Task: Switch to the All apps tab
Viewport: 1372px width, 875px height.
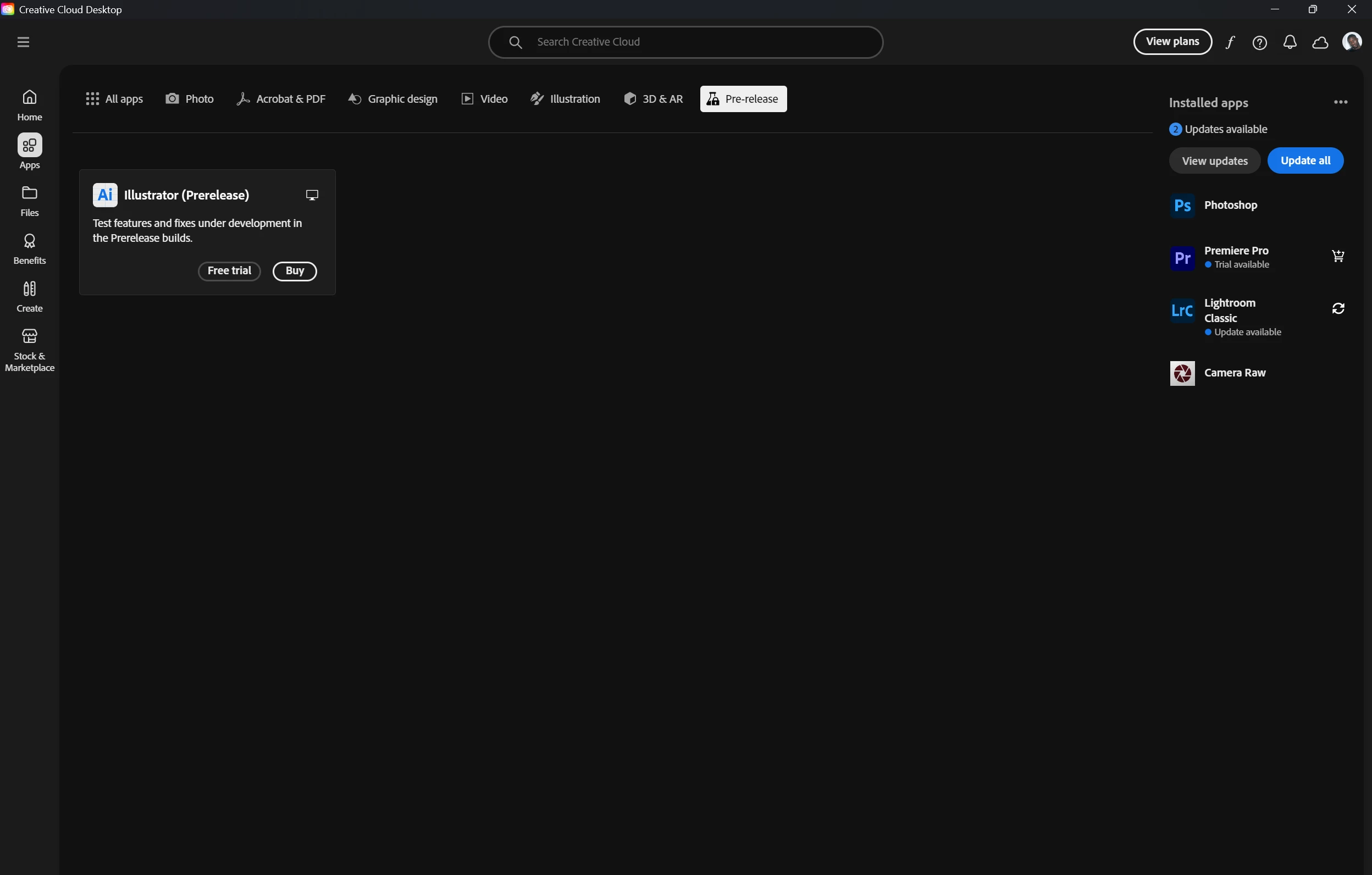Action: coord(114,99)
